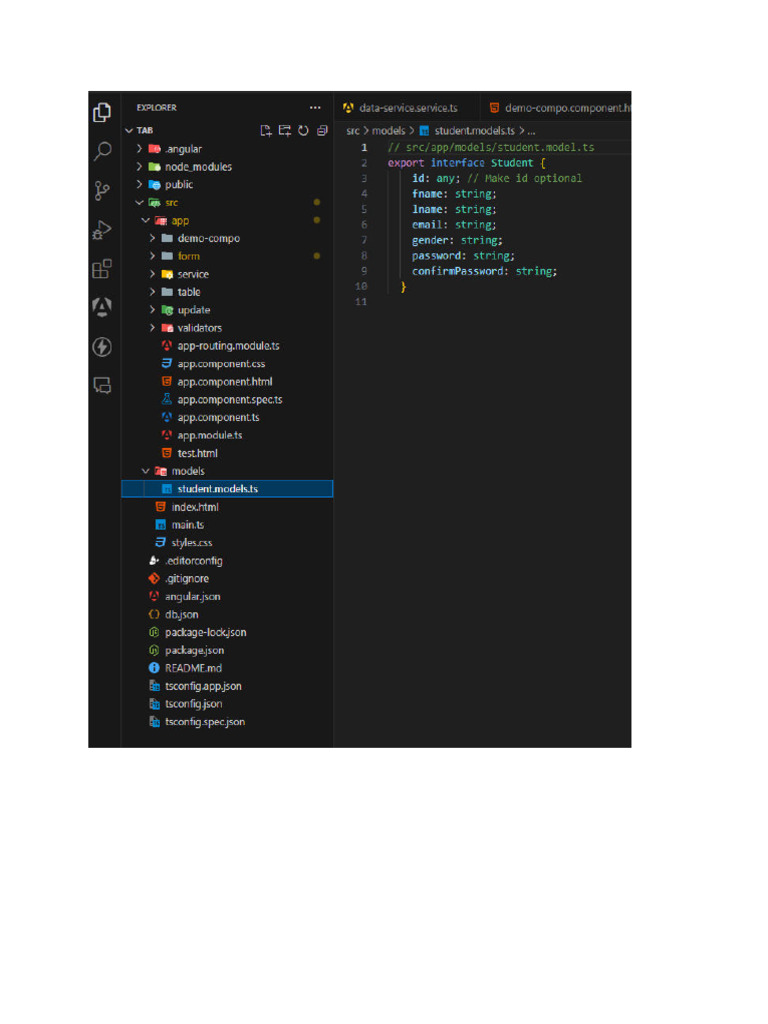Expand the public folder
Screen dimensions: 768x1024
click(x=139, y=184)
